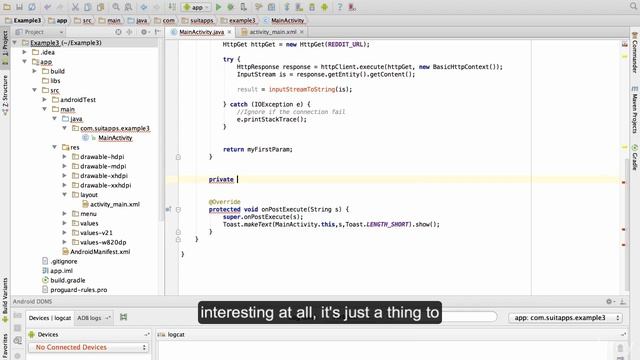The height and width of the screenshot is (360, 640).
Task: Navigate back with the blue arrow icon
Action: coord(144,7)
